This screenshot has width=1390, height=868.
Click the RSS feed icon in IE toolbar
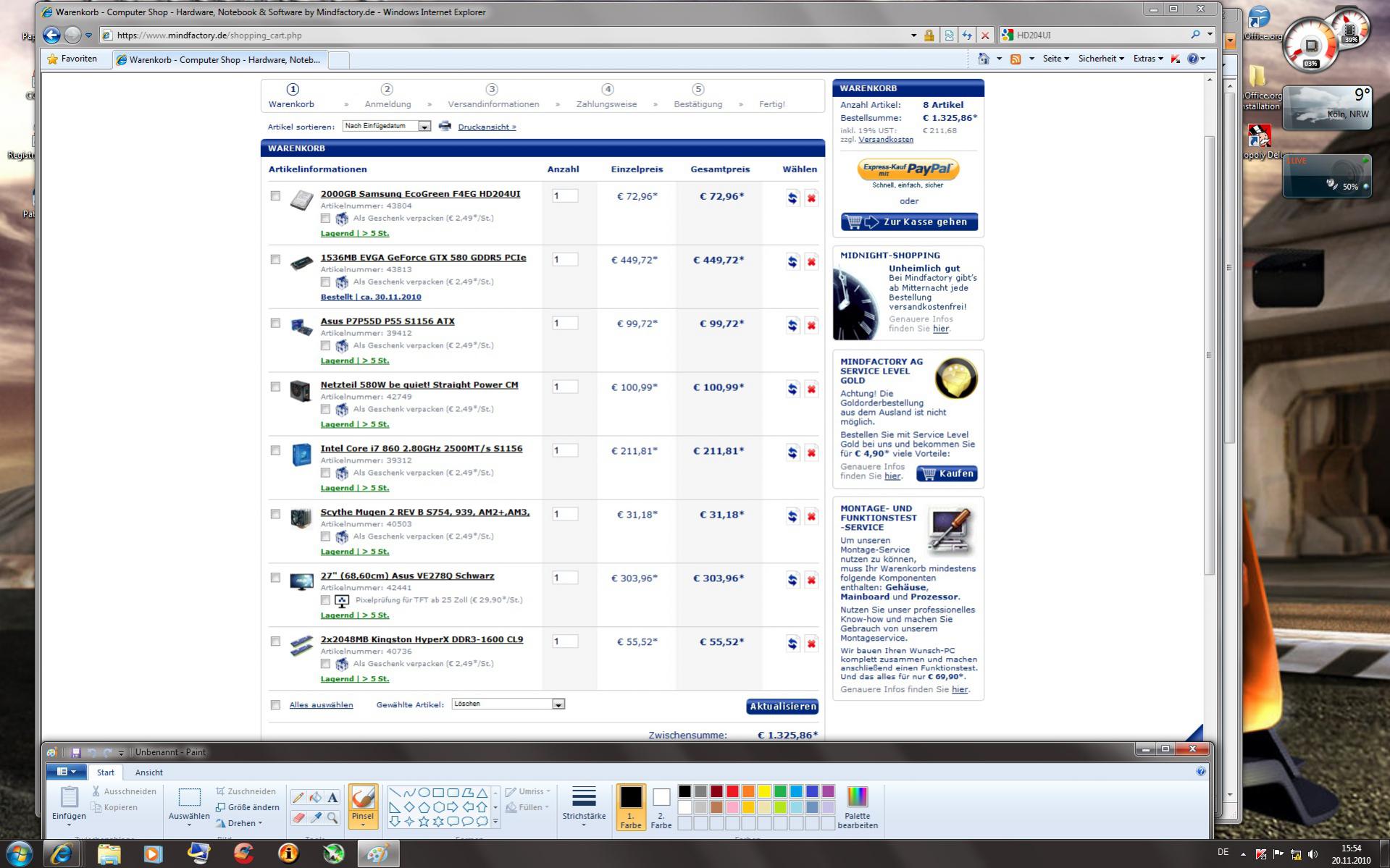click(x=1016, y=59)
